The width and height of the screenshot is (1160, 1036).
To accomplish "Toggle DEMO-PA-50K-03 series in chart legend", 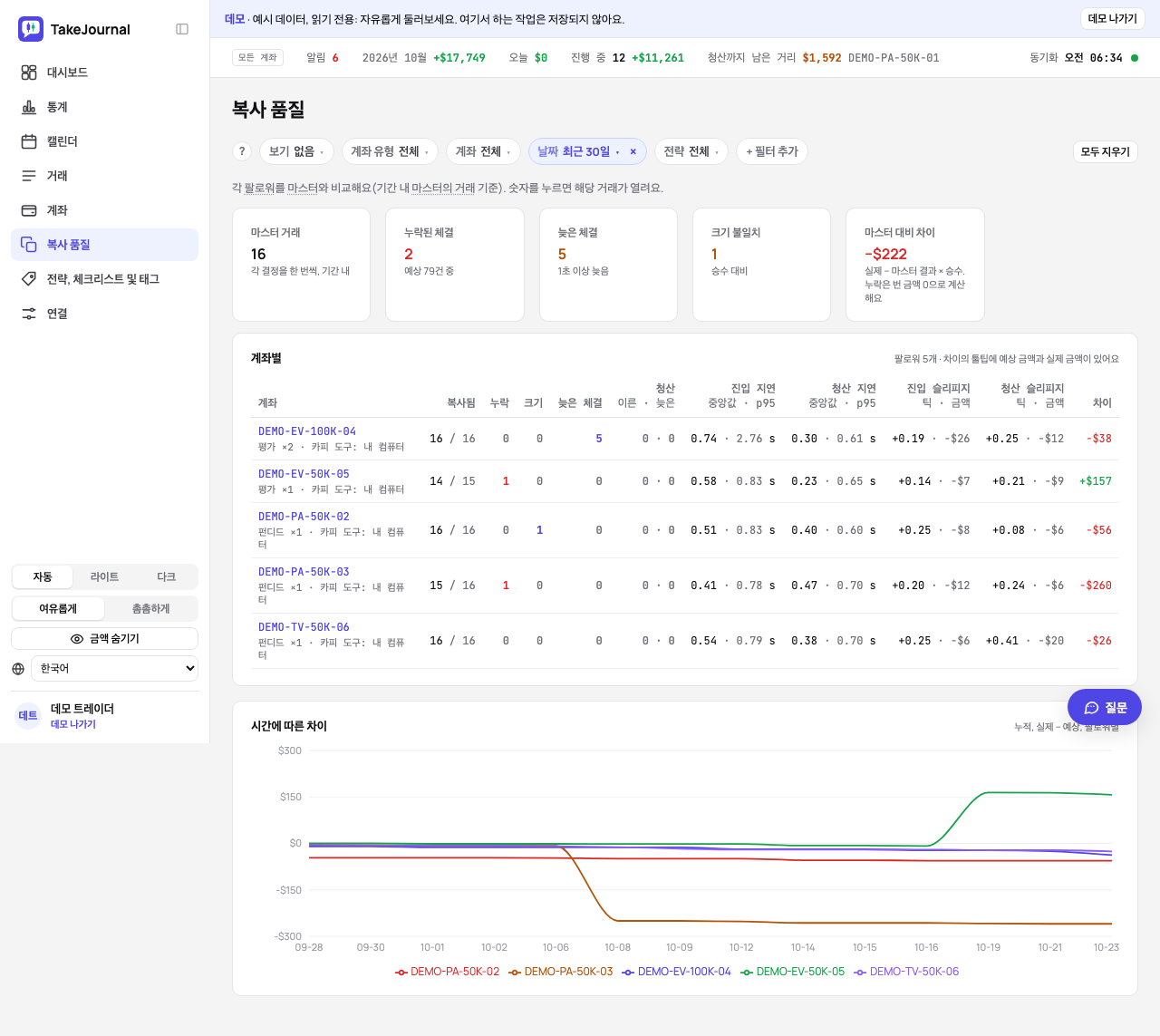I will [561, 972].
